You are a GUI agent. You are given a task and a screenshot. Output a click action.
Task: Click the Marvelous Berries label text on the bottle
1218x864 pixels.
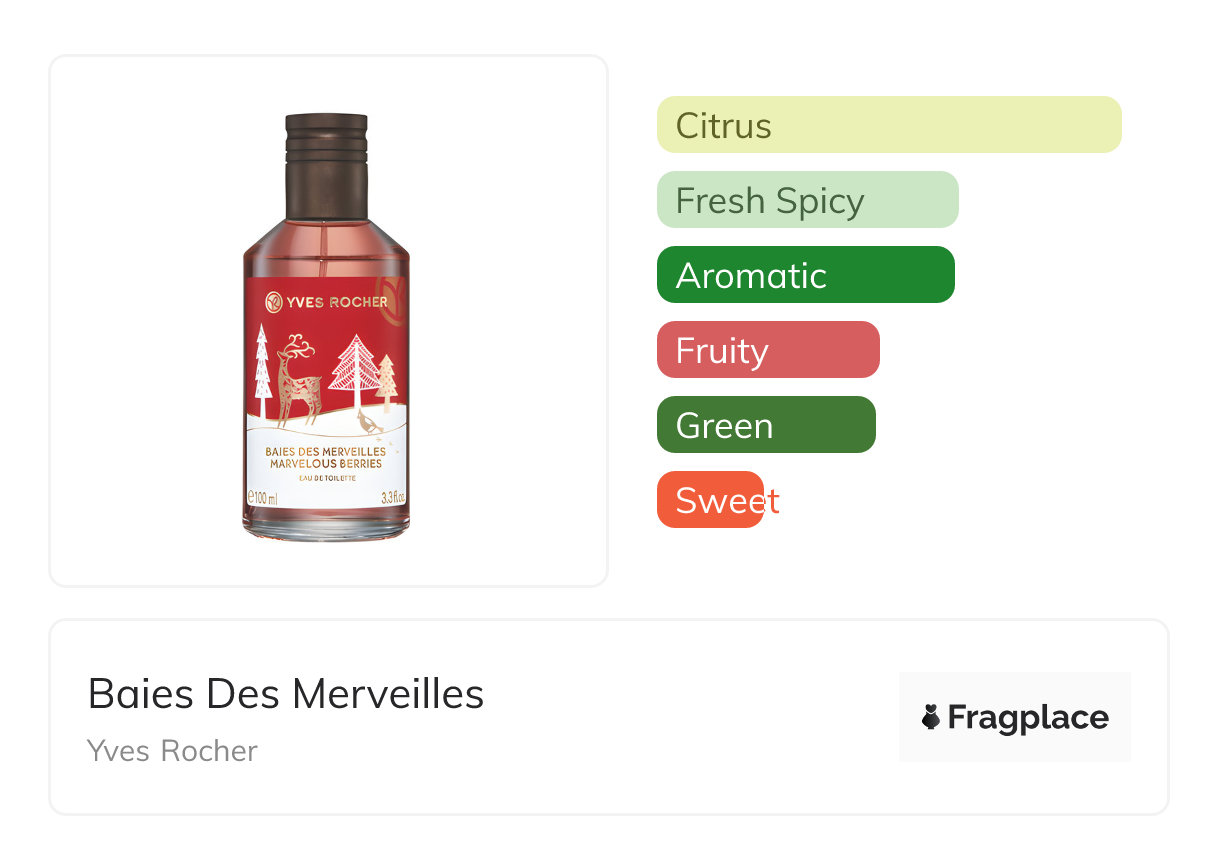[326, 464]
